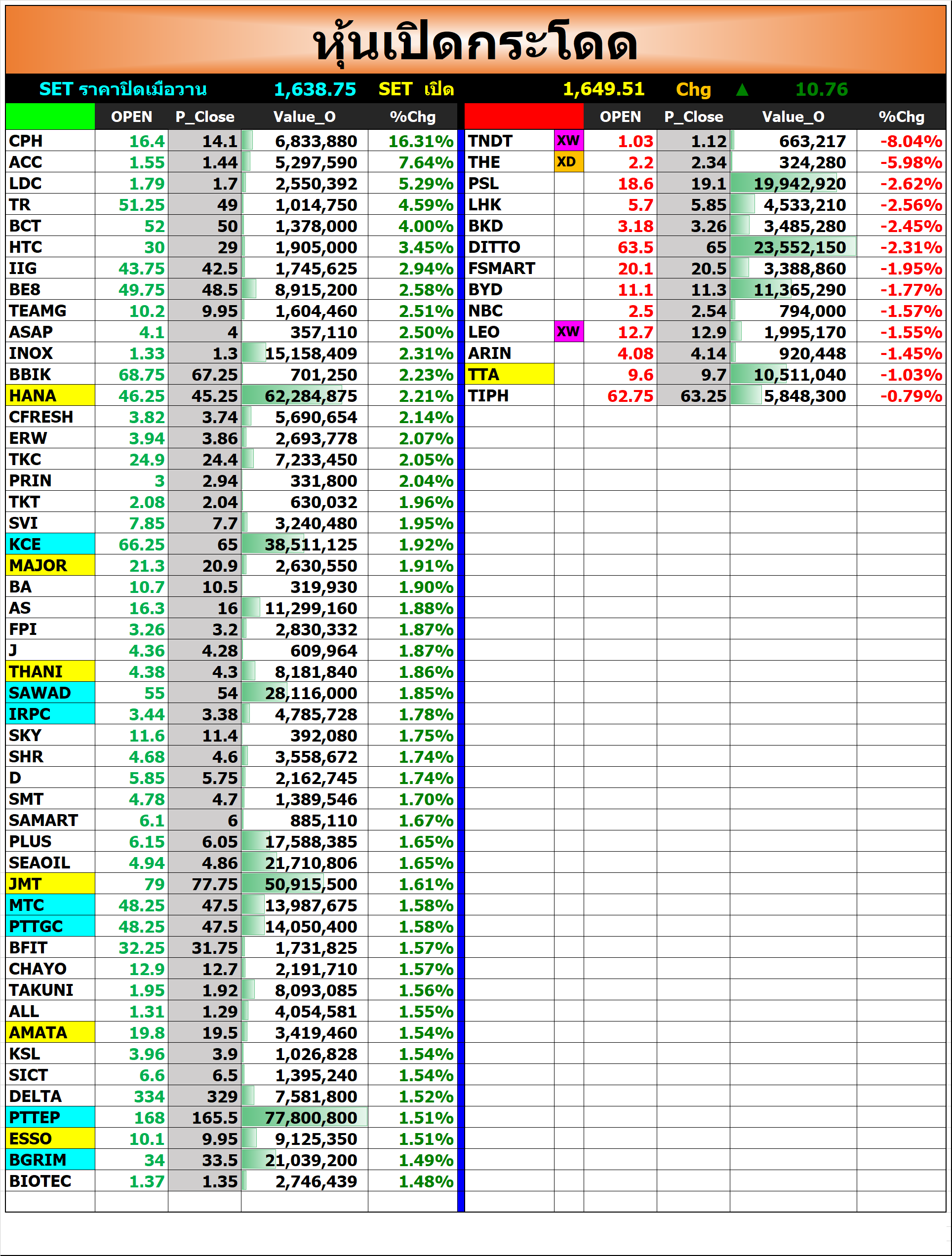This screenshot has height=1256, width=952.
Task: Click the CPH stock symbol cell
Action: coord(50,141)
